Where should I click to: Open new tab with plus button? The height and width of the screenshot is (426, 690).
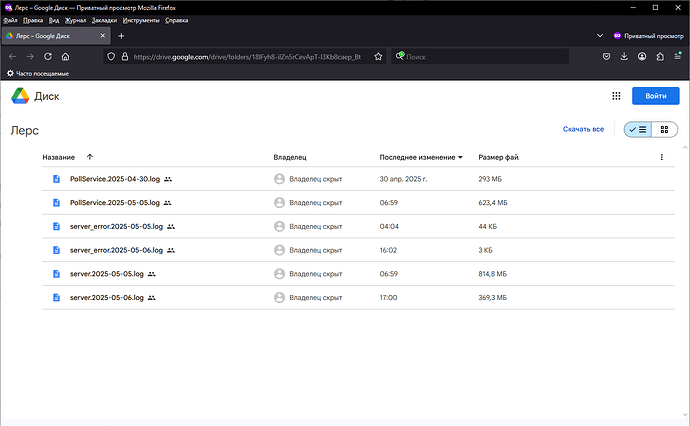click(121, 36)
